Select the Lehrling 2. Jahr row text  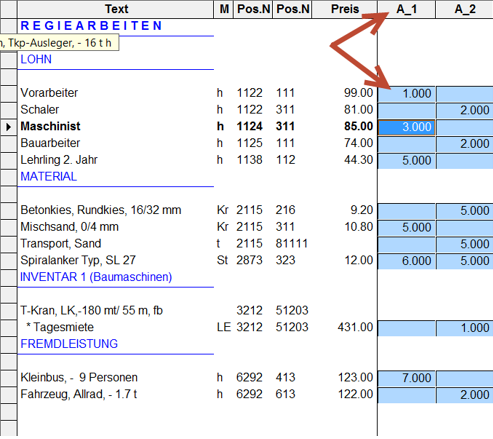tap(59, 160)
